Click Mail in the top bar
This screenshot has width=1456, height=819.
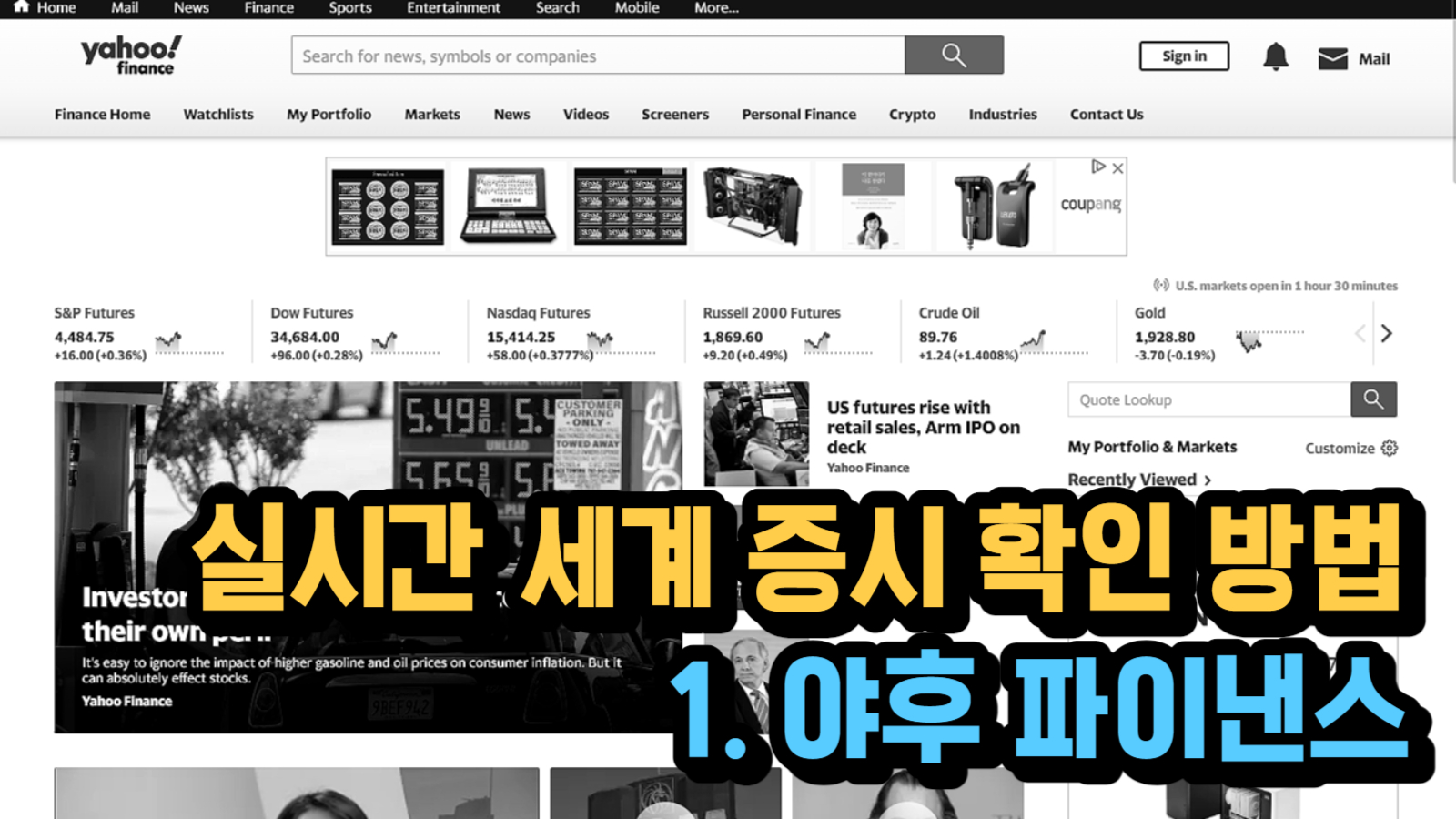coord(125,7)
